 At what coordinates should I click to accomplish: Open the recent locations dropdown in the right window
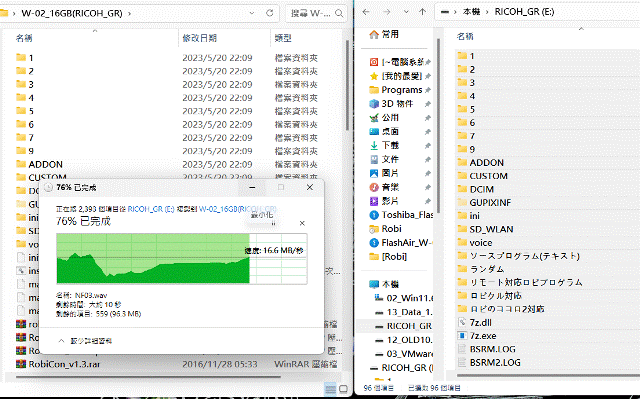[x=406, y=12]
